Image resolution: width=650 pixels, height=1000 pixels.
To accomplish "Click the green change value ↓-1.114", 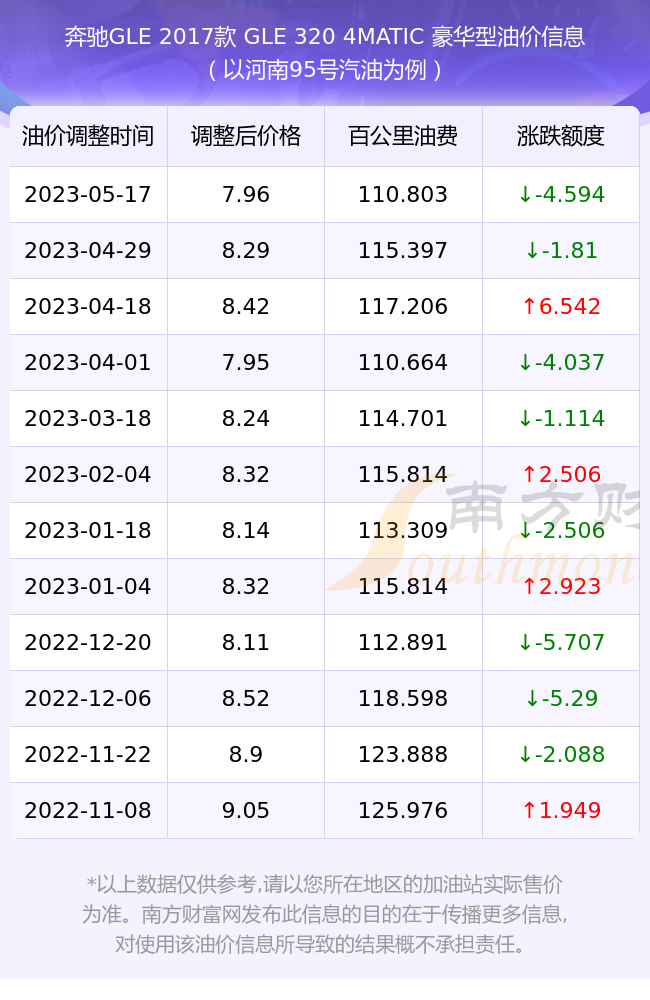I will tap(561, 419).
